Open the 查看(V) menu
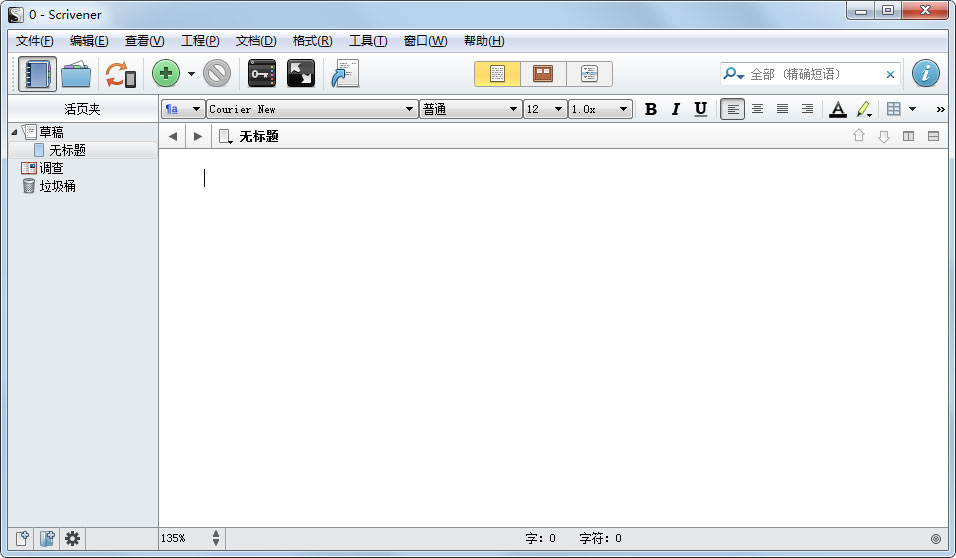 click(x=144, y=41)
